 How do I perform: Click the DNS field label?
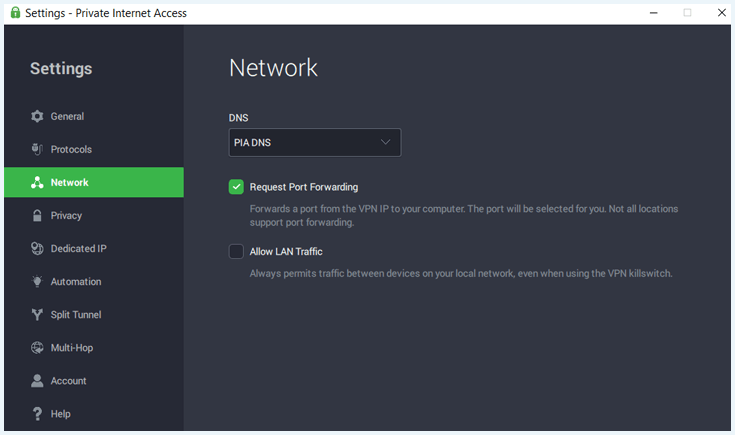click(239, 118)
